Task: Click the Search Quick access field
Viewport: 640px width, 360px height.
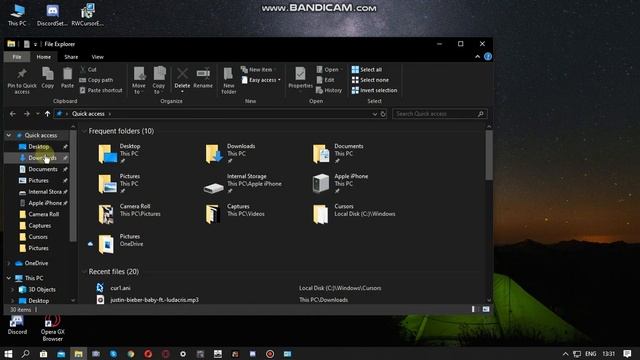Action: click(440, 114)
